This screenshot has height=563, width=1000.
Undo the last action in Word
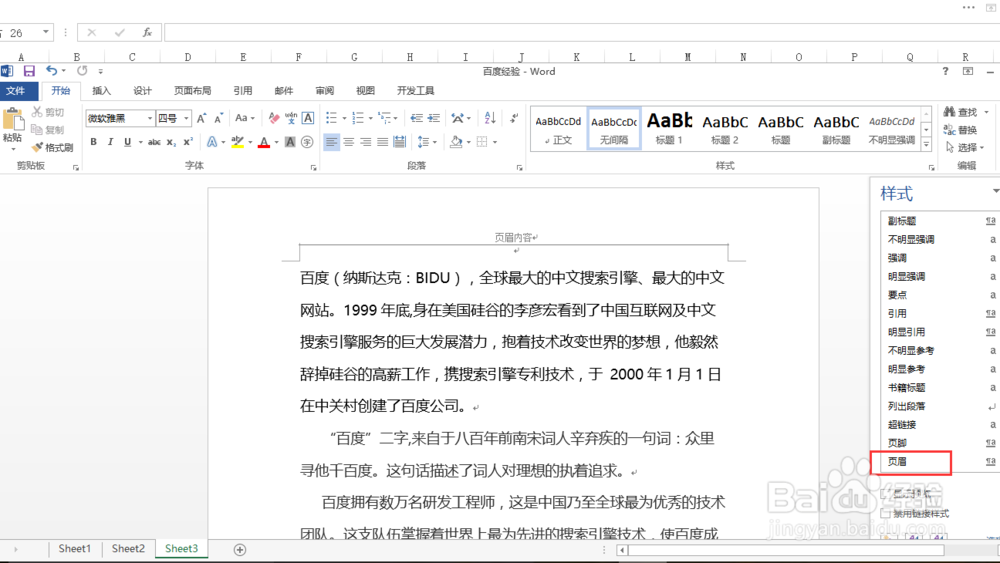(x=52, y=71)
